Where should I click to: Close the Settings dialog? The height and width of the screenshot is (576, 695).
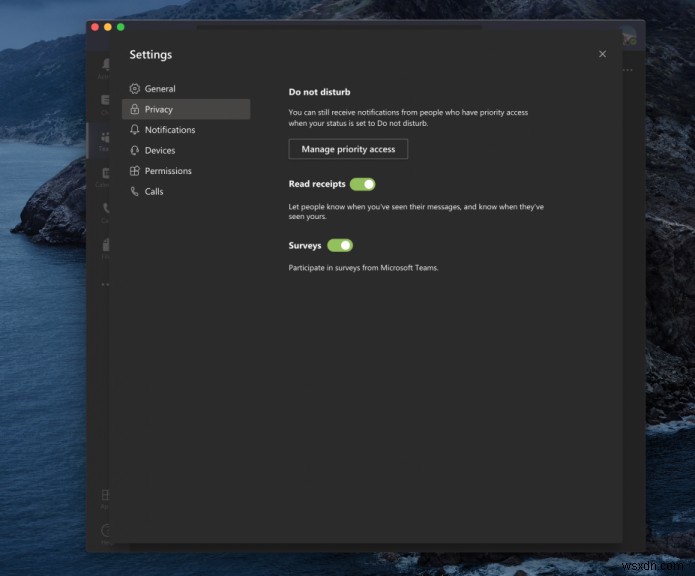tap(602, 54)
